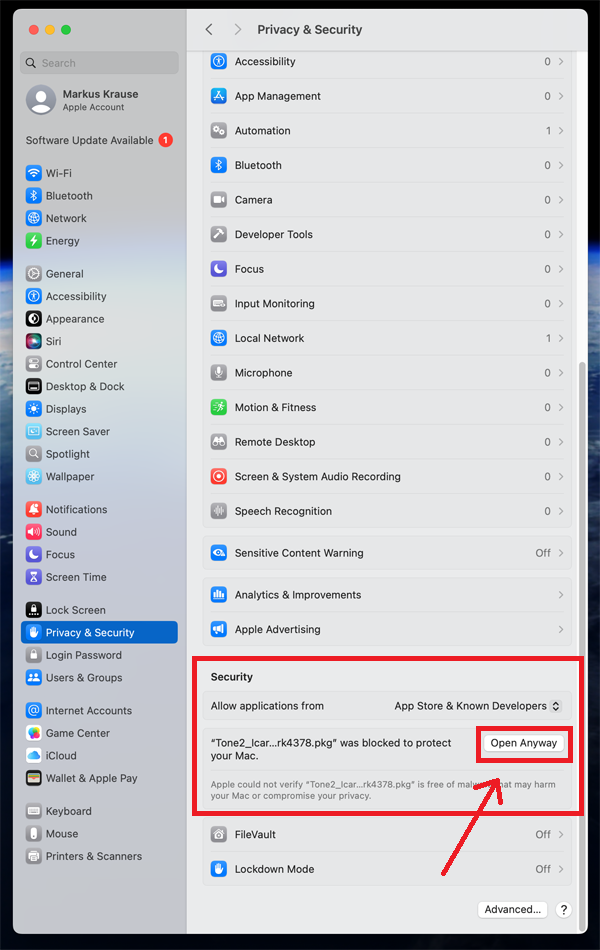Viewport: 600px width, 950px height.
Task: Open the Screen & System Audio Recording icon
Action: [219, 476]
